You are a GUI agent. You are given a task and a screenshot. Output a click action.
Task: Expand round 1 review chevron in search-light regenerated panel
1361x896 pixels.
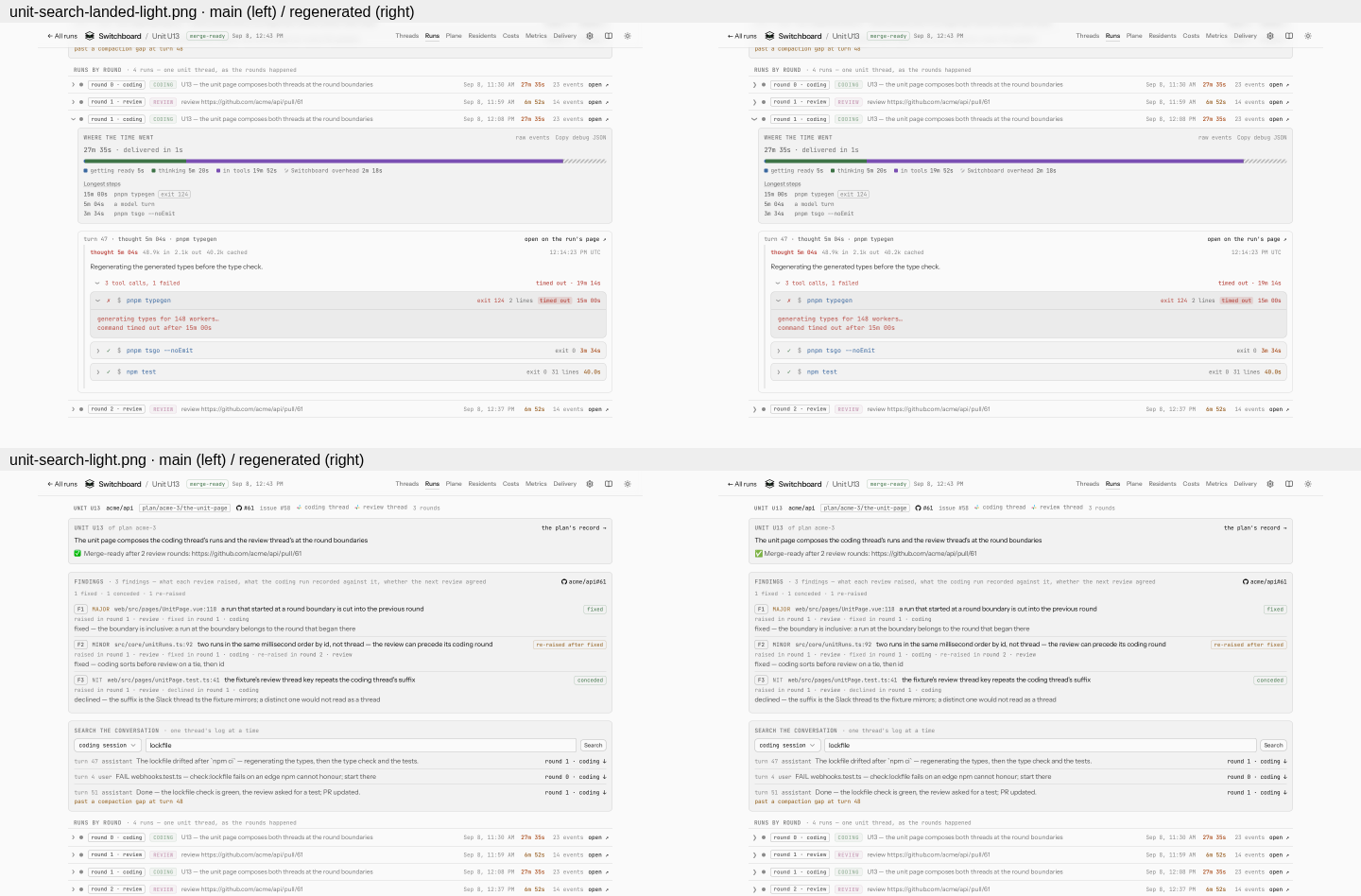[754, 854]
